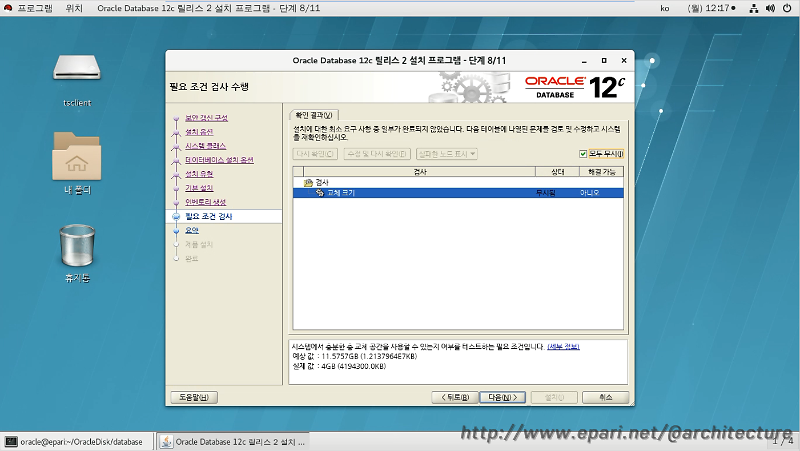This screenshot has width=800, height=451.
Task: Open the tsclient drive icon on the desktop
Action: [x=77, y=68]
